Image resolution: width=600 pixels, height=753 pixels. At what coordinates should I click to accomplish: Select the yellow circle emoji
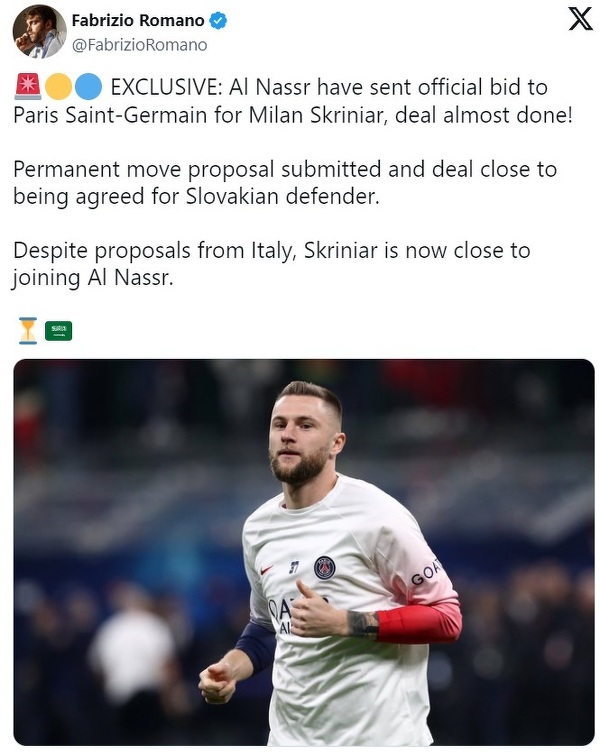click(58, 87)
